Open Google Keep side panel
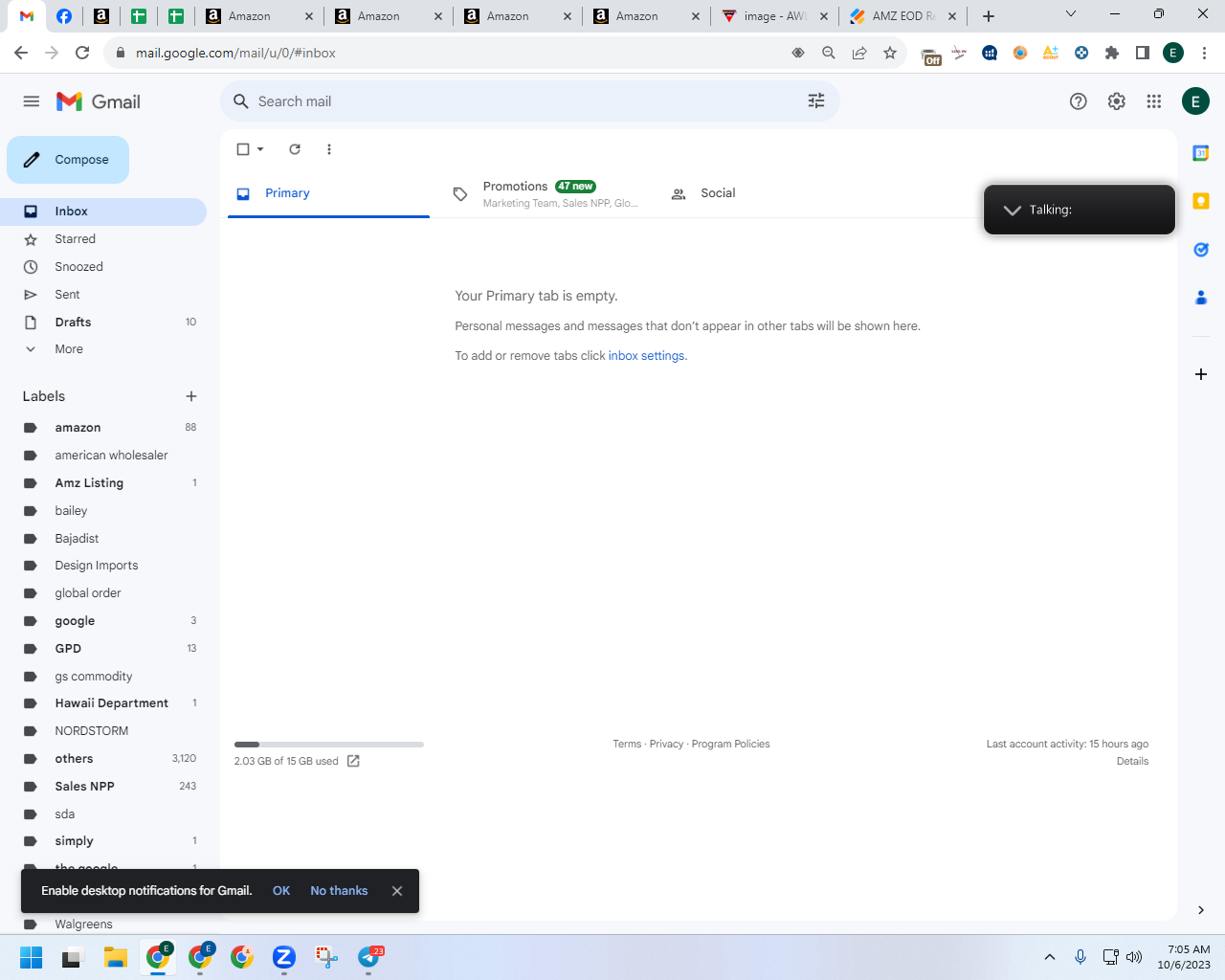1225x980 pixels. (1201, 201)
